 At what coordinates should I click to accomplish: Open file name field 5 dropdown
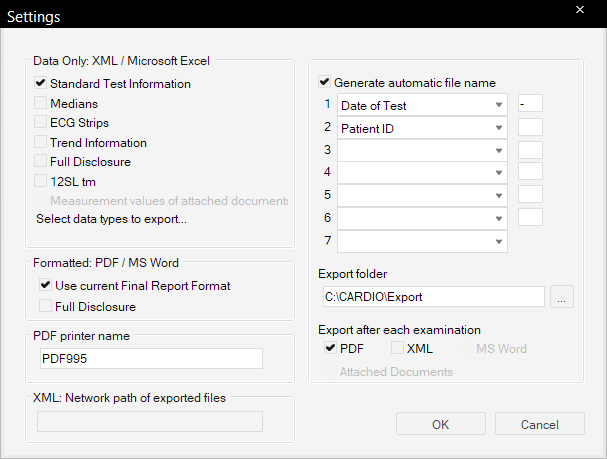click(x=498, y=196)
